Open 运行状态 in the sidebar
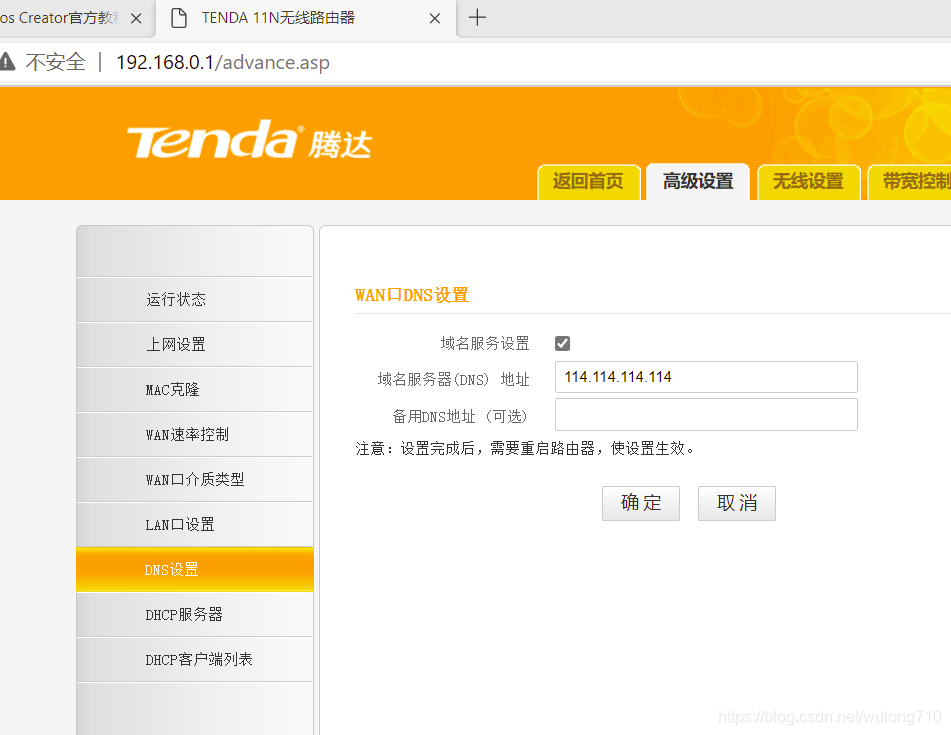Viewport: 951px width, 735px height. tap(195, 299)
